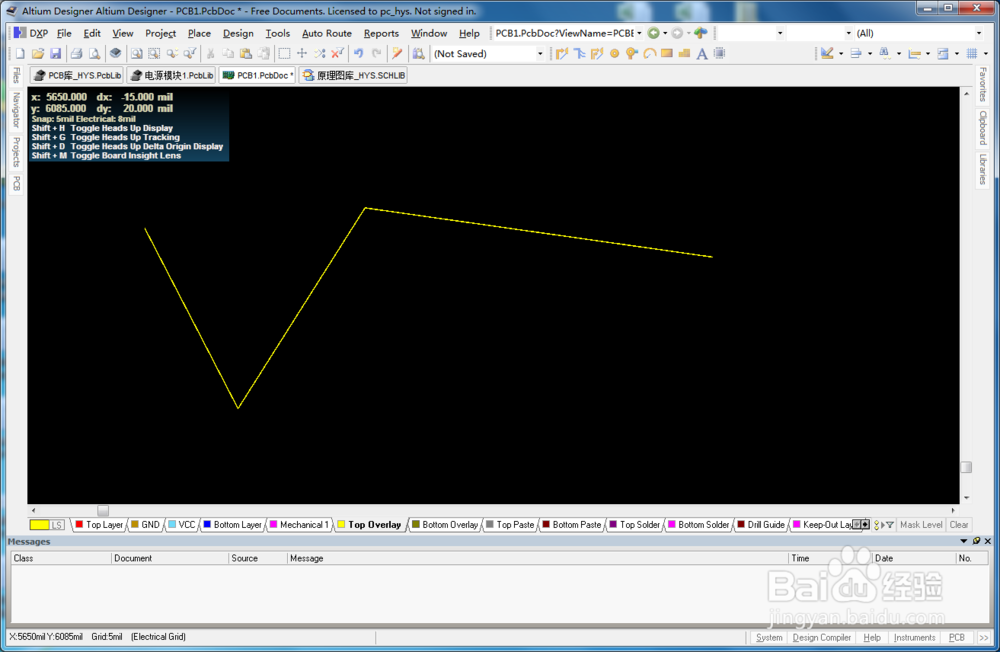Viewport: 1000px width, 652px height.
Task: Open a file with the folder icon
Action: pos(38,54)
